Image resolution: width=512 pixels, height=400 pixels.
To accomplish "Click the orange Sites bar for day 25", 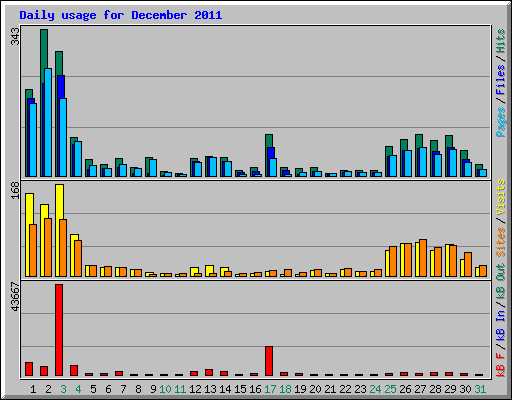I will point(393,262).
